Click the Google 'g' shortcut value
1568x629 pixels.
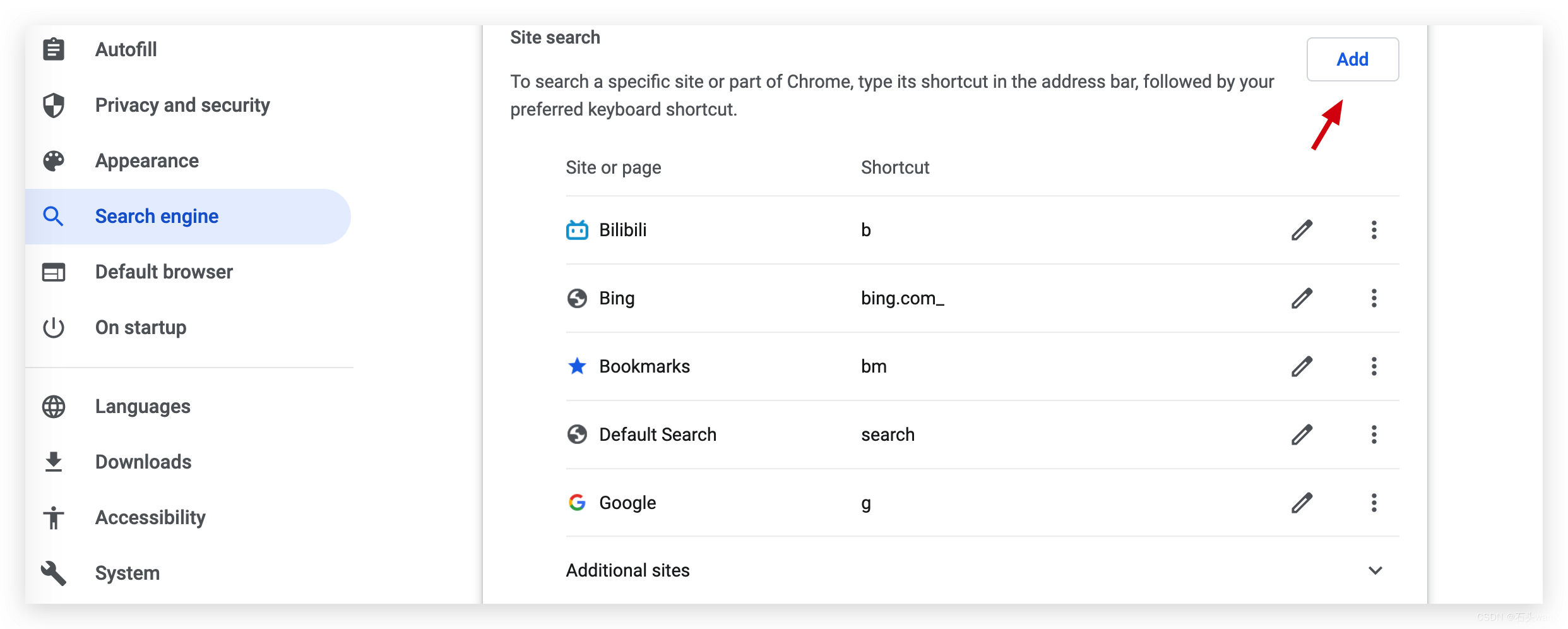coord(866,504)
